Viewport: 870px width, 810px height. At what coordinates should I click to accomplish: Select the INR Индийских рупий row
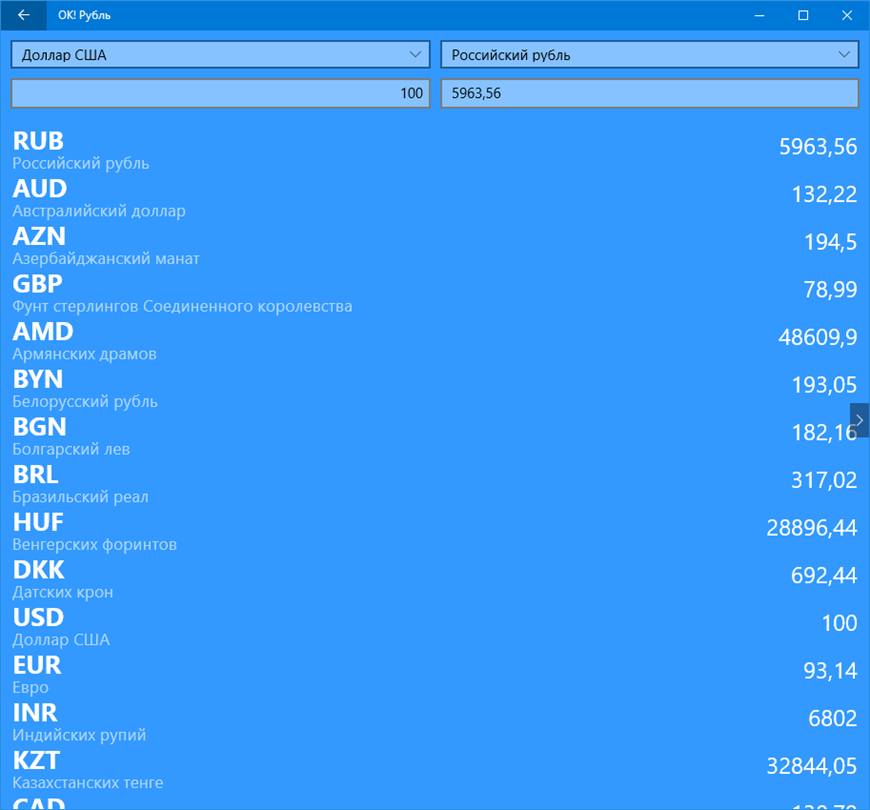[435, 722]
